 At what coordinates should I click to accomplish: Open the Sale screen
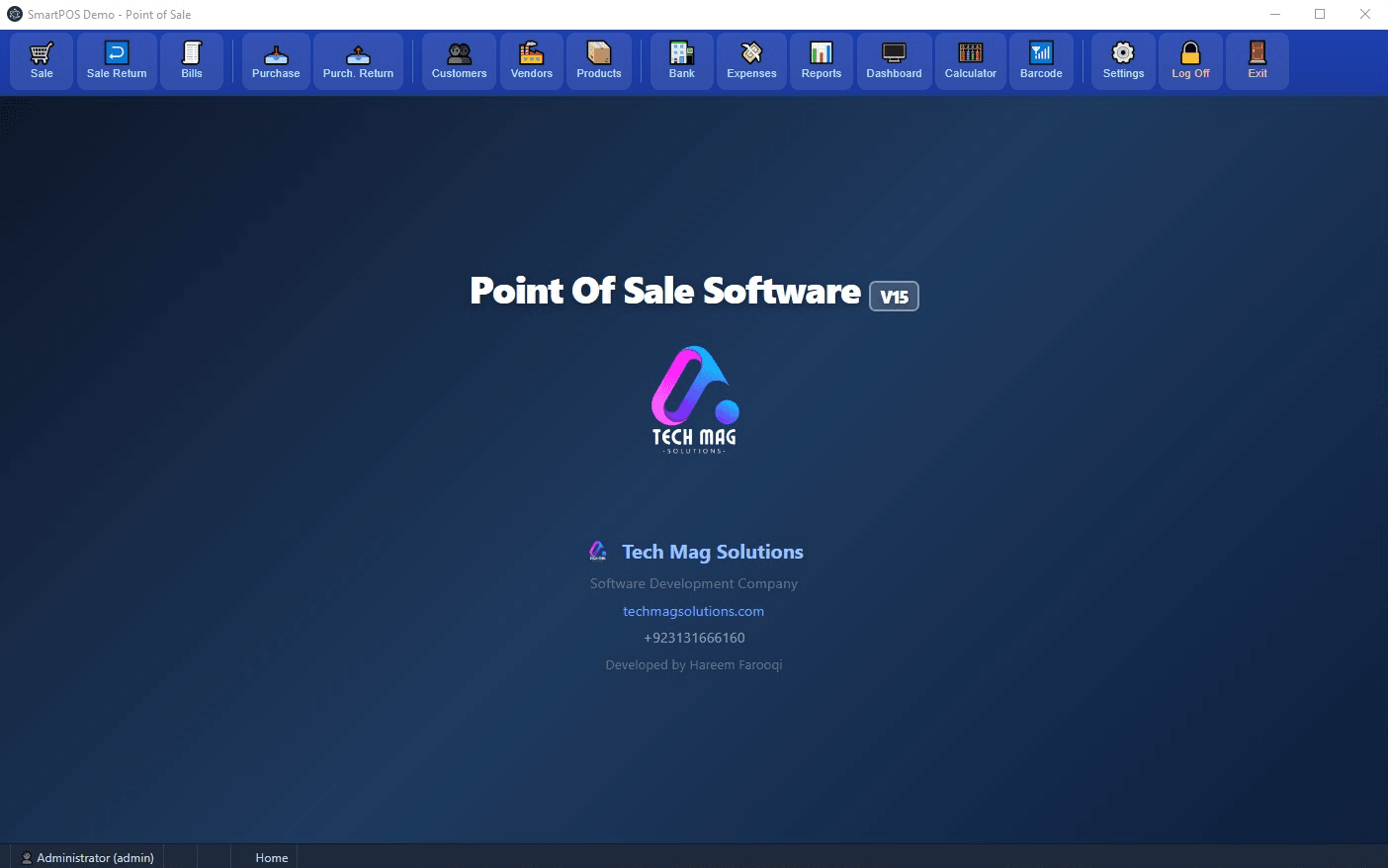[41, 60]
